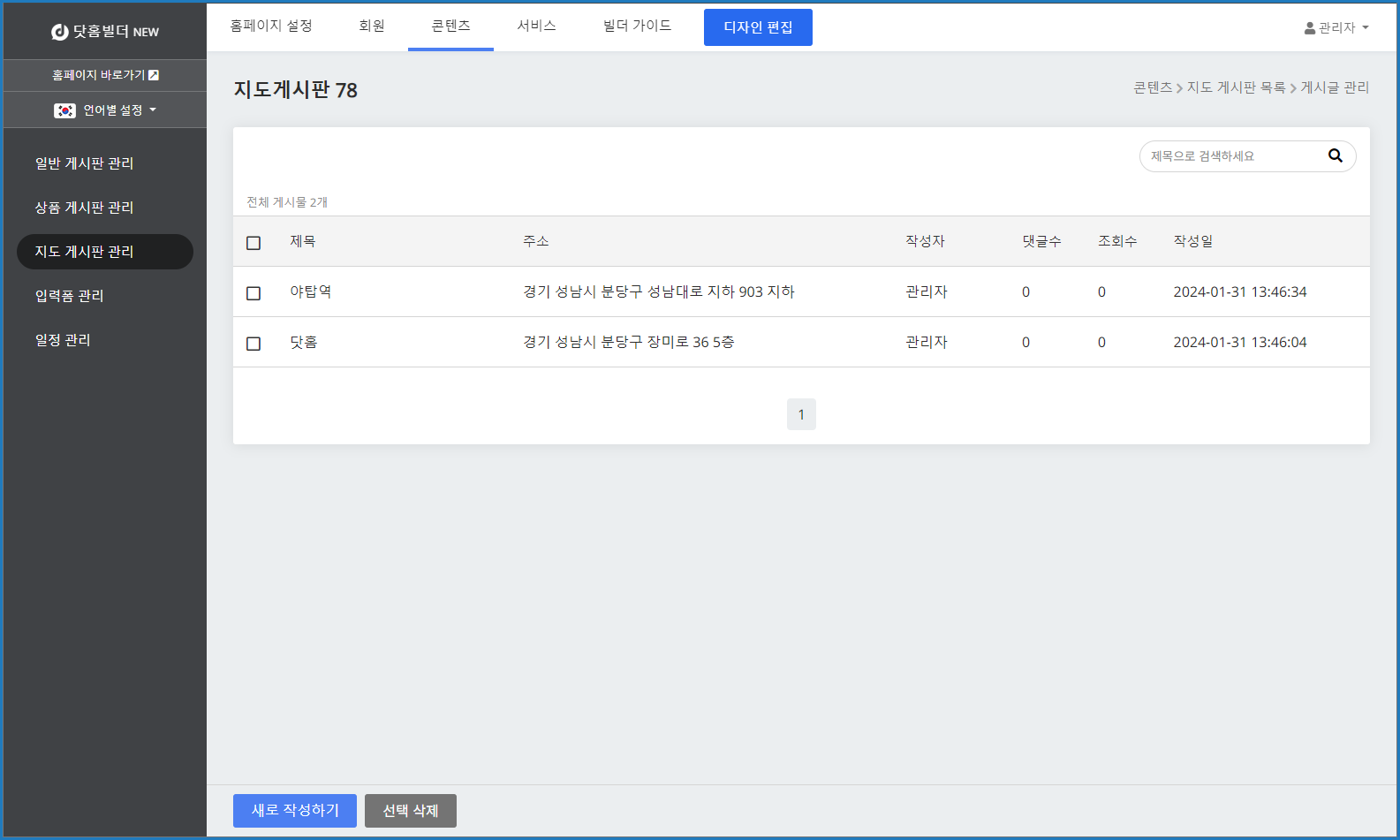This screenshot has height=840, width=1400.
Task: Click the user profile icon beside 관리자
Action: 1309,28
